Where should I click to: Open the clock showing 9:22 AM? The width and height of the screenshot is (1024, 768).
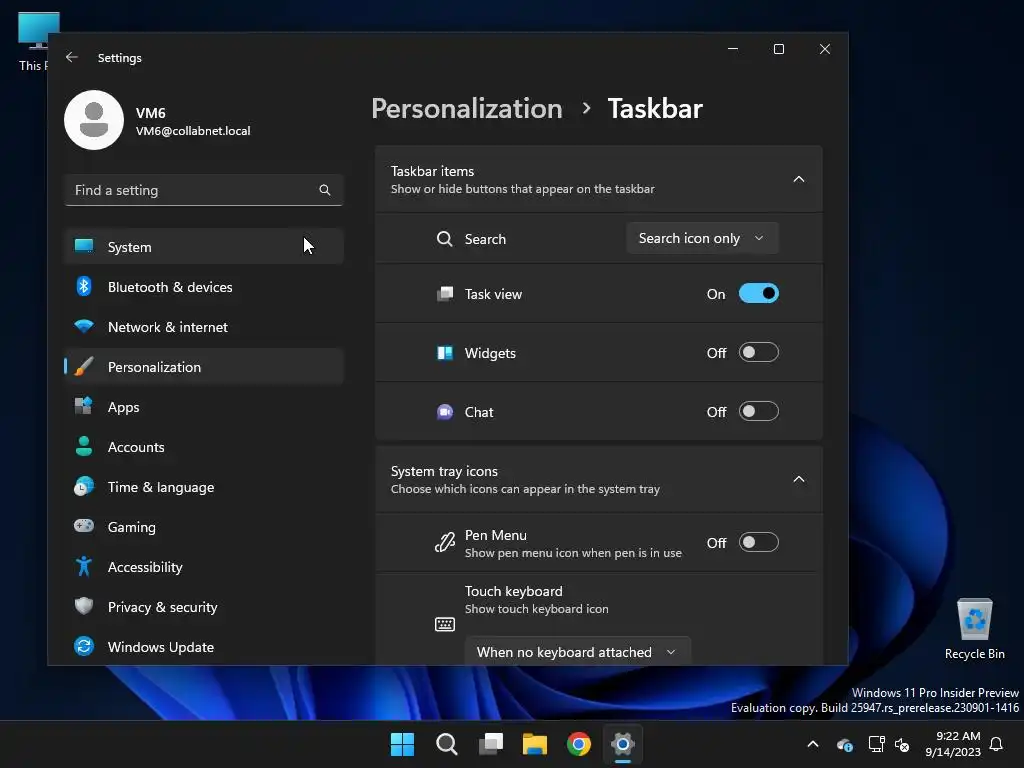953,744
